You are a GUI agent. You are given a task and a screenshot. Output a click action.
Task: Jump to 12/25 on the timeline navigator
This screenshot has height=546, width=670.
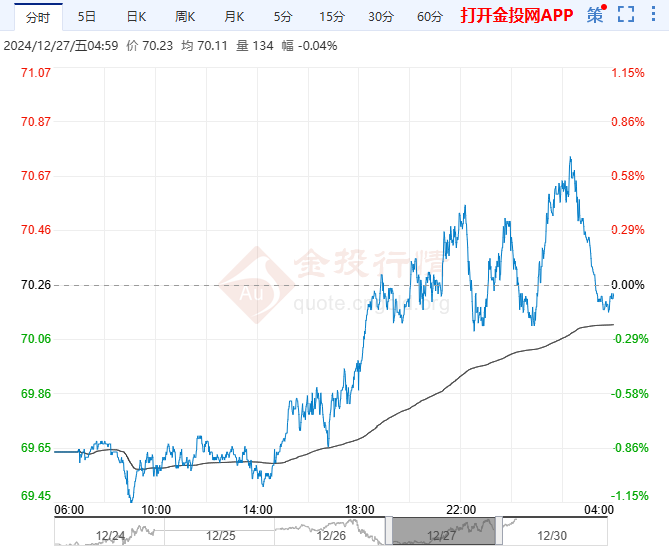click(219, 536)
